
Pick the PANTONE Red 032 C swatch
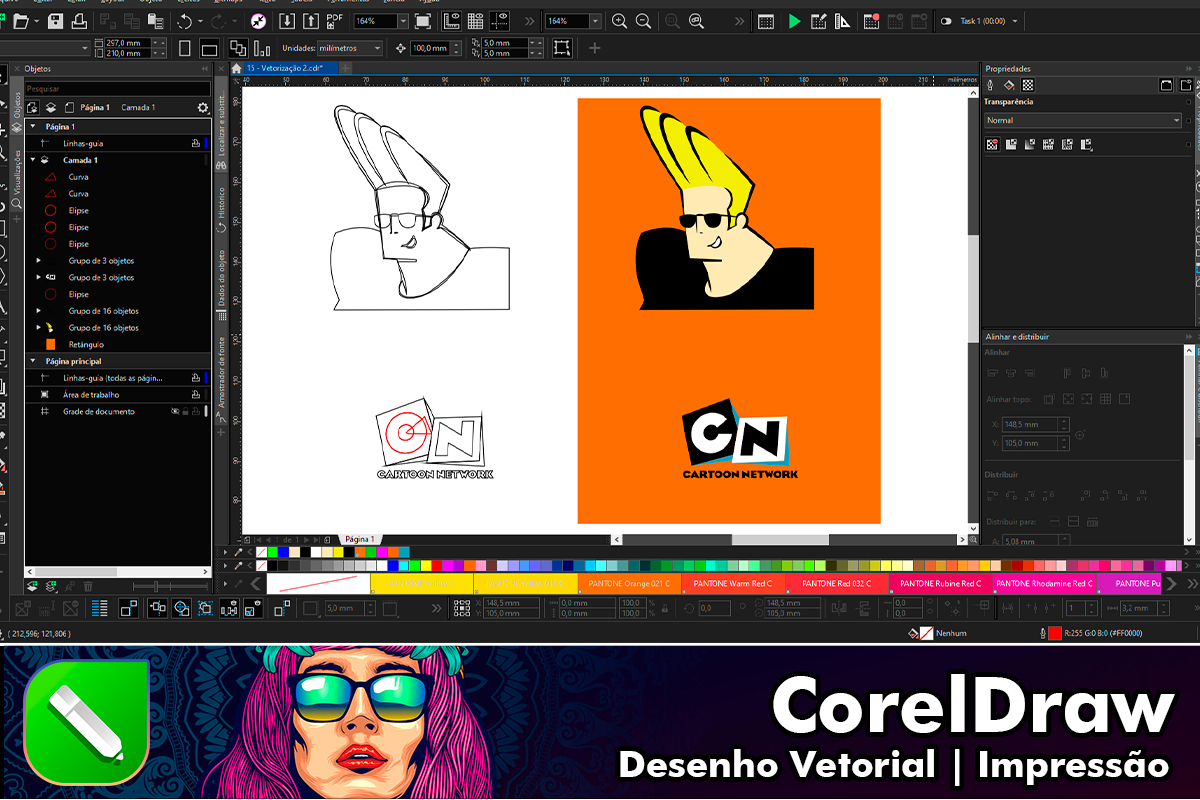click(x=837, y=583)
